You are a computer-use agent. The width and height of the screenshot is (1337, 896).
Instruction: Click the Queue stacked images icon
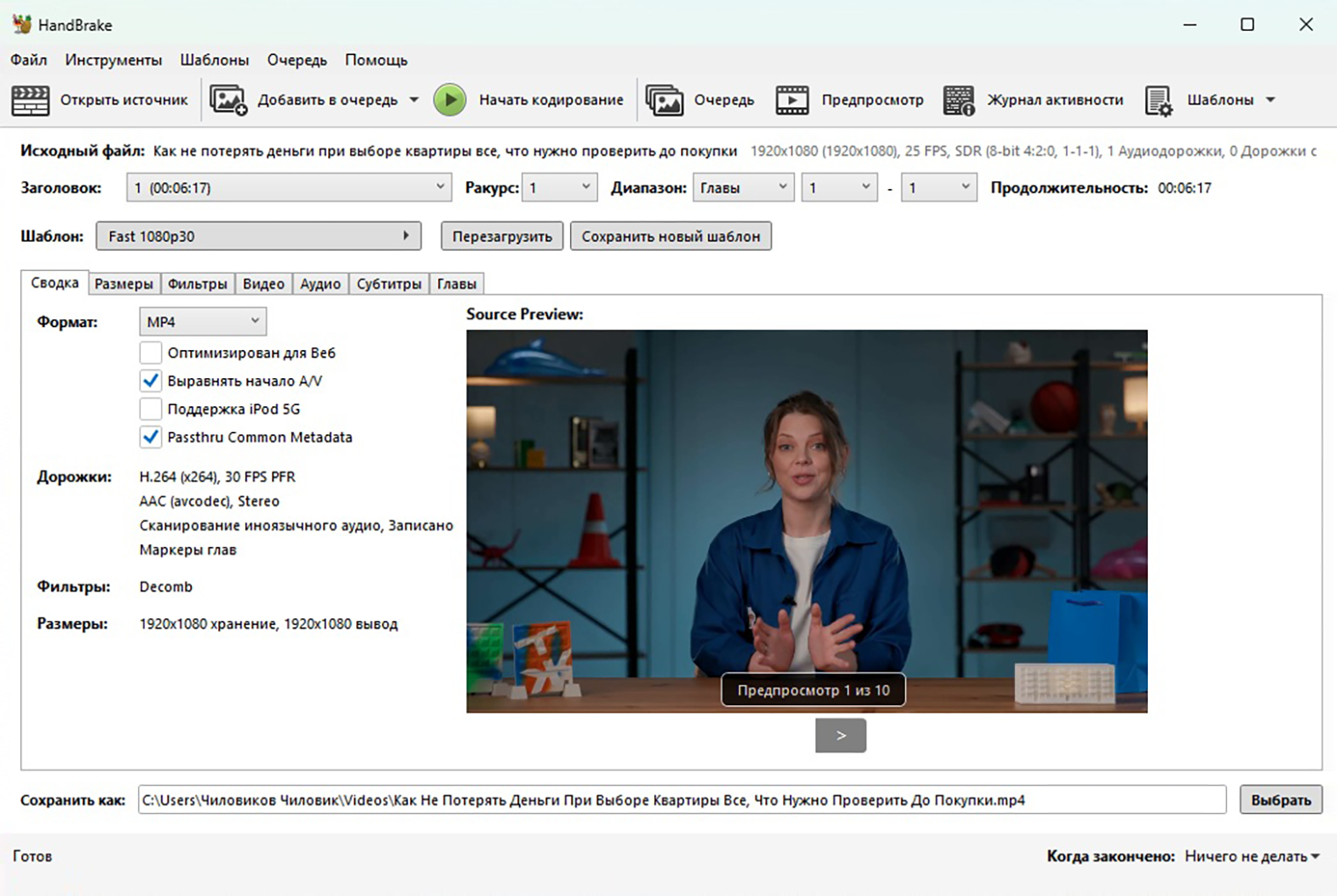pos(664,100)
